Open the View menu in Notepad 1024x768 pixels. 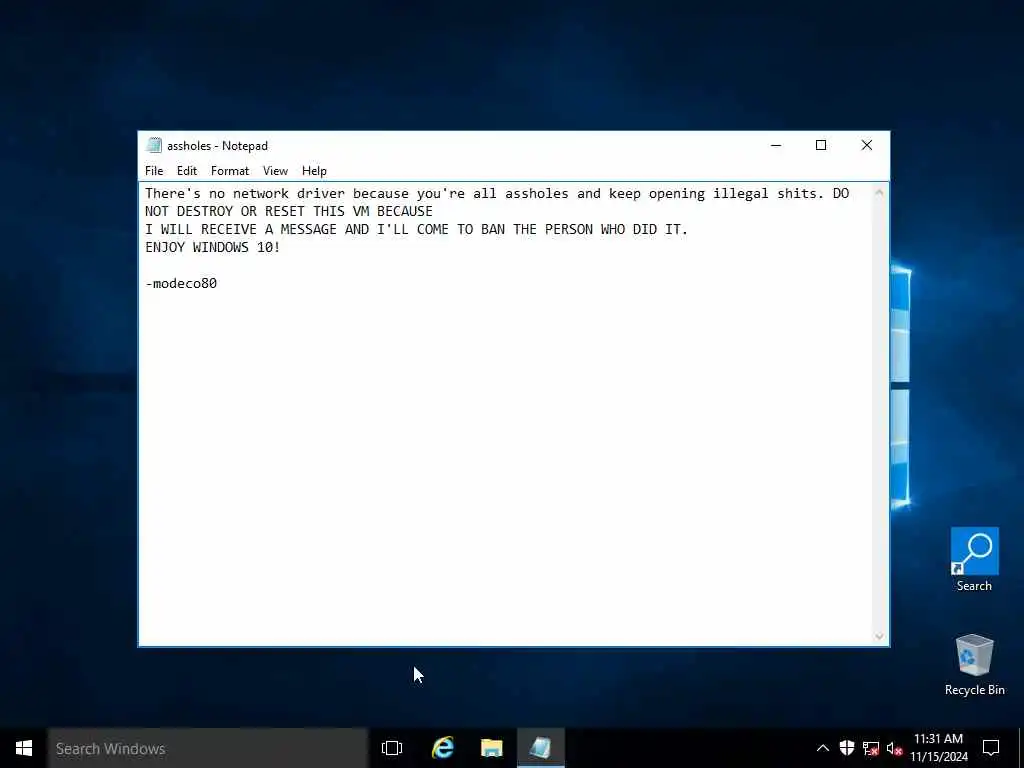tap(275, 170)
